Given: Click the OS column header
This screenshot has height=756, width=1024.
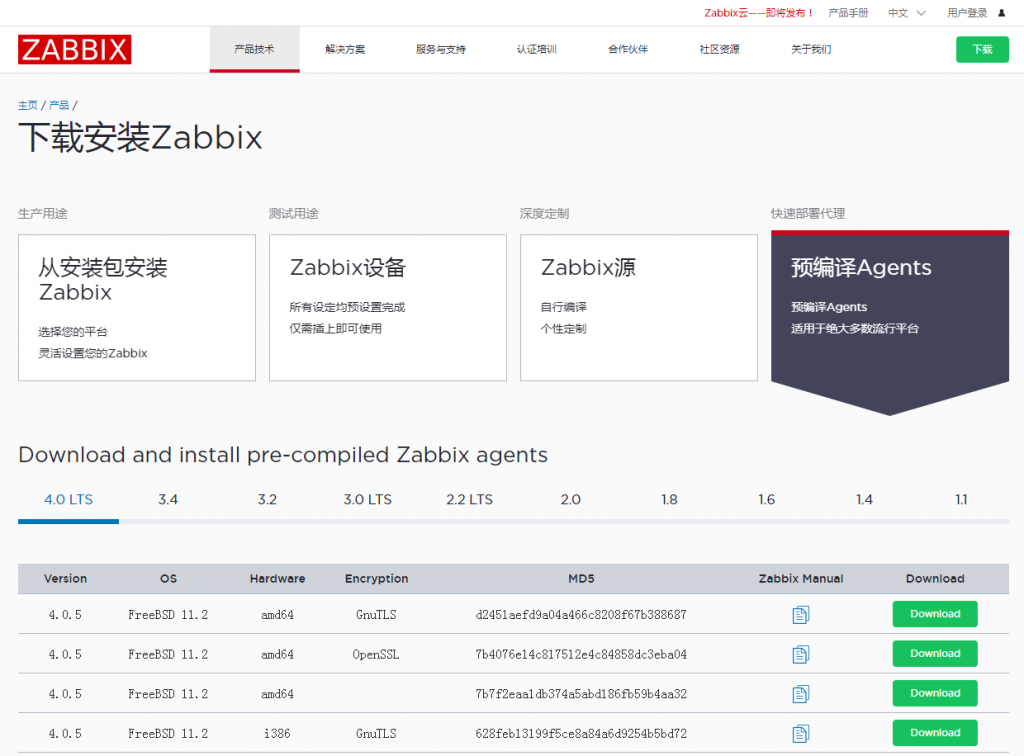Looking at the screenshot, I should 168,578.
